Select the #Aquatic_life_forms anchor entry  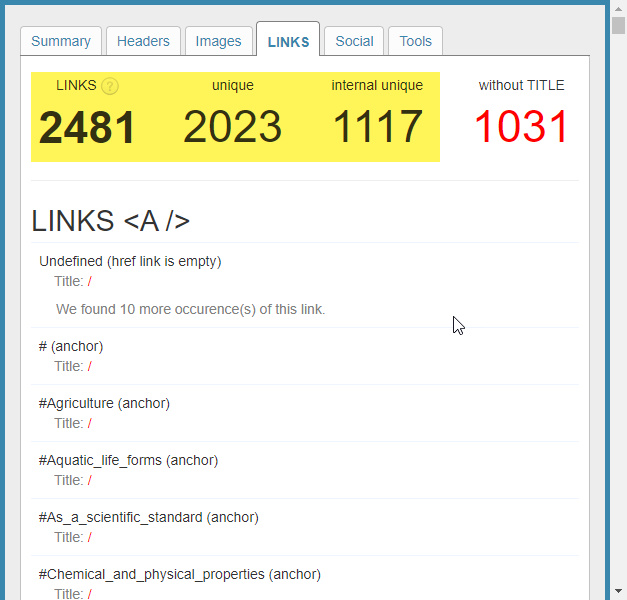128,460
